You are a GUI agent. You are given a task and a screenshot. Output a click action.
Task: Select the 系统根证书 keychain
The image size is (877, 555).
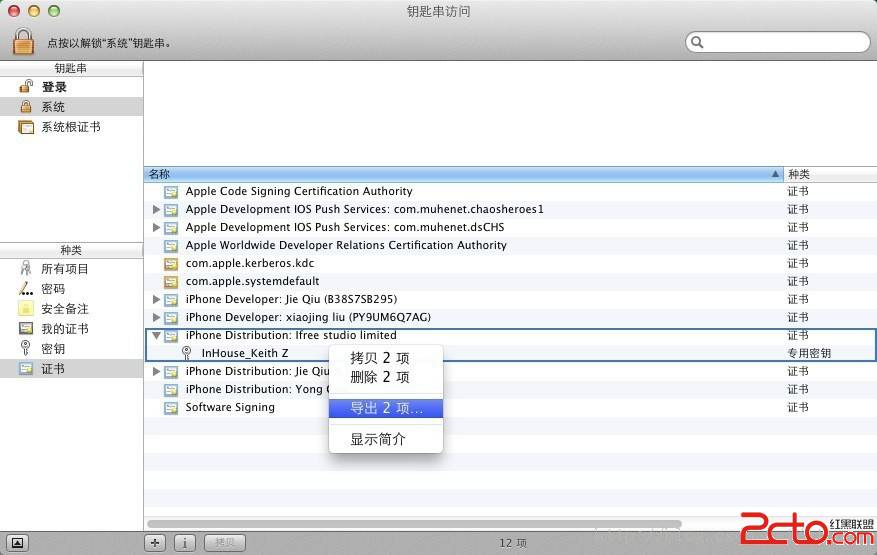(69, 127)
